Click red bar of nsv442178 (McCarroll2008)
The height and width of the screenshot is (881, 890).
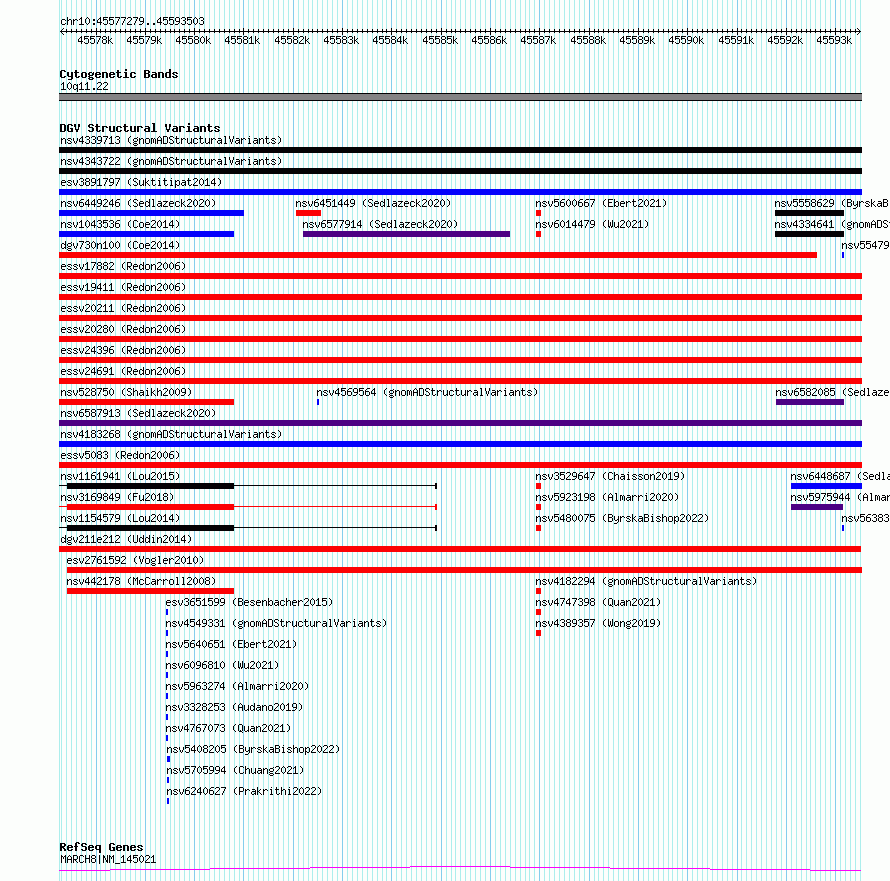point(150,591)
